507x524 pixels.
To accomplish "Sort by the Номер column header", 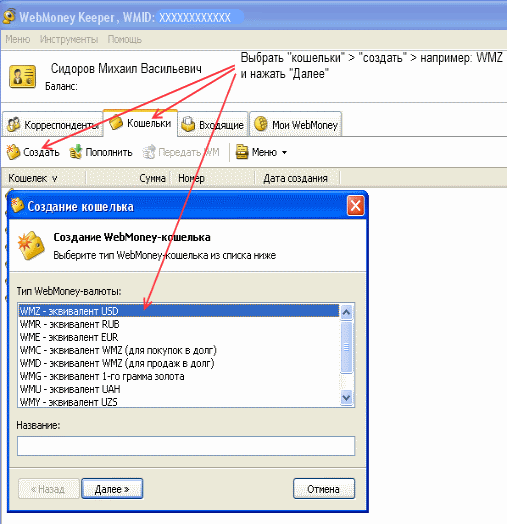I will [213, 178].
